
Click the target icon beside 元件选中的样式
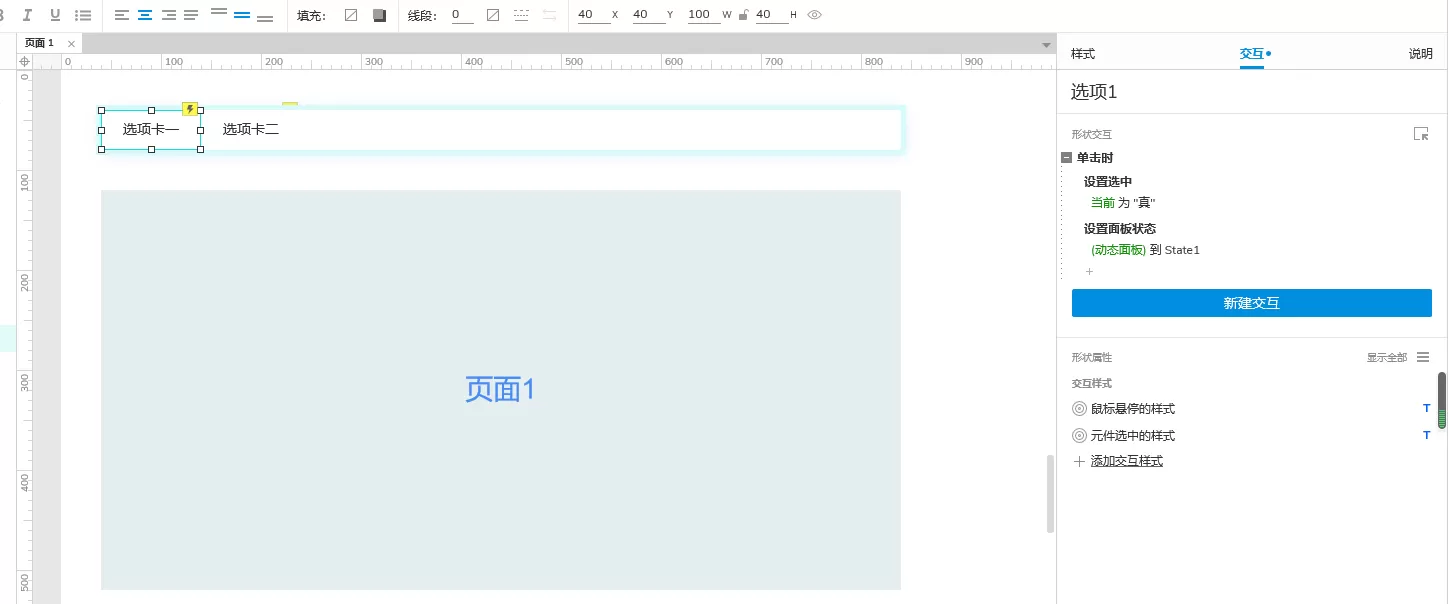pos(1079,436)
